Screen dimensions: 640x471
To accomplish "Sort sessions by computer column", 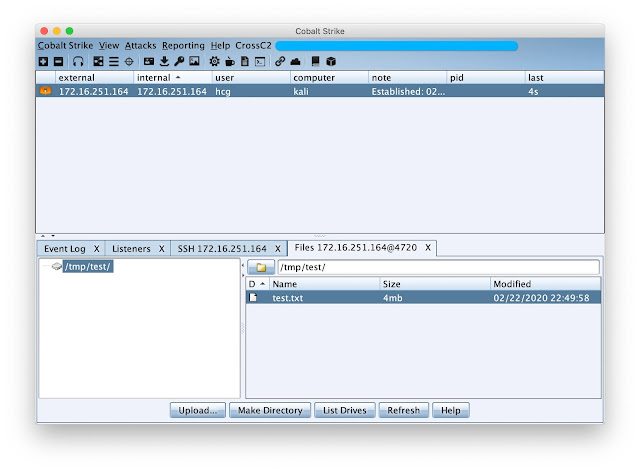I will 329,78.
